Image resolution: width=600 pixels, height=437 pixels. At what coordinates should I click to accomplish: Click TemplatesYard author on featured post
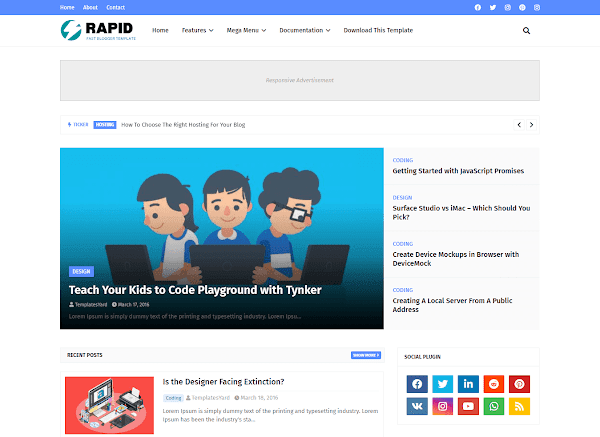88,305
